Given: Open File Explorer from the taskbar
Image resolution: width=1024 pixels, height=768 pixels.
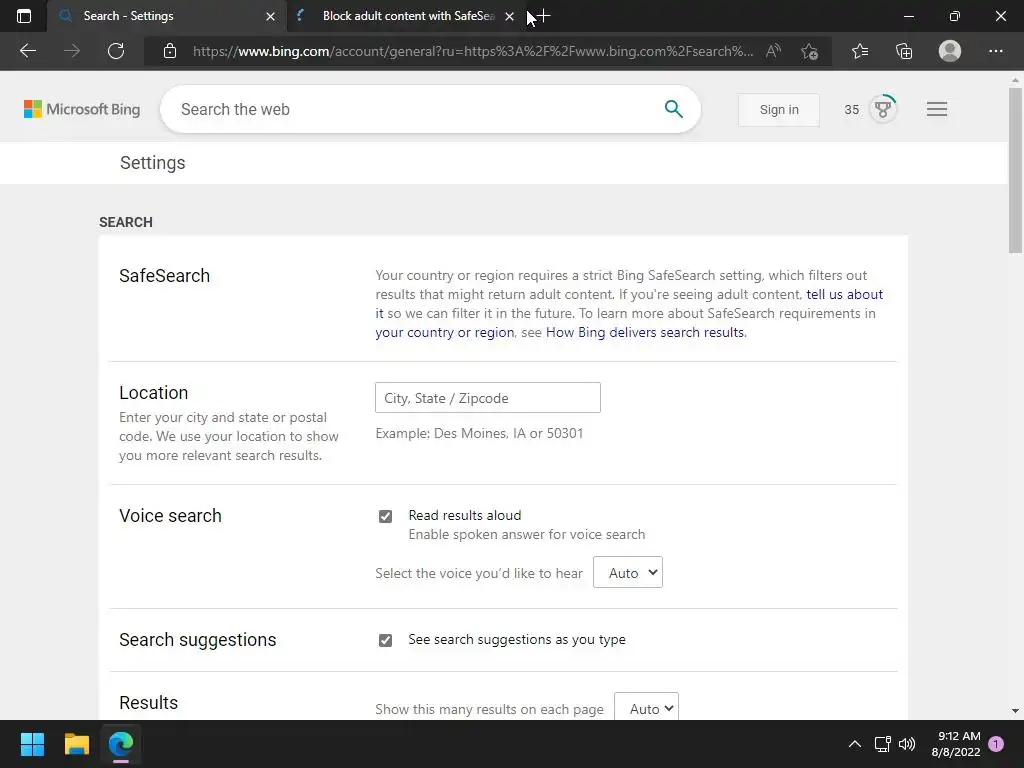Looking at the screenshot, I should 77,744.
